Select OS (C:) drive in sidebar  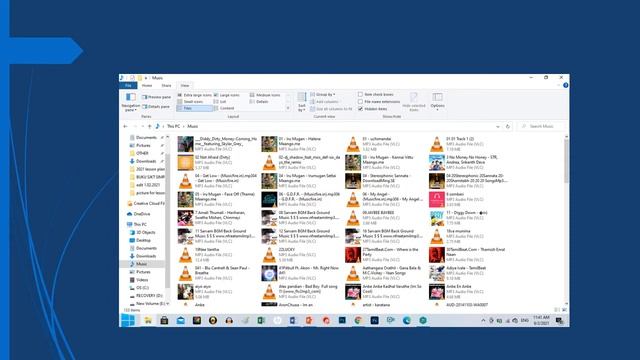click(x=139, y=288)
